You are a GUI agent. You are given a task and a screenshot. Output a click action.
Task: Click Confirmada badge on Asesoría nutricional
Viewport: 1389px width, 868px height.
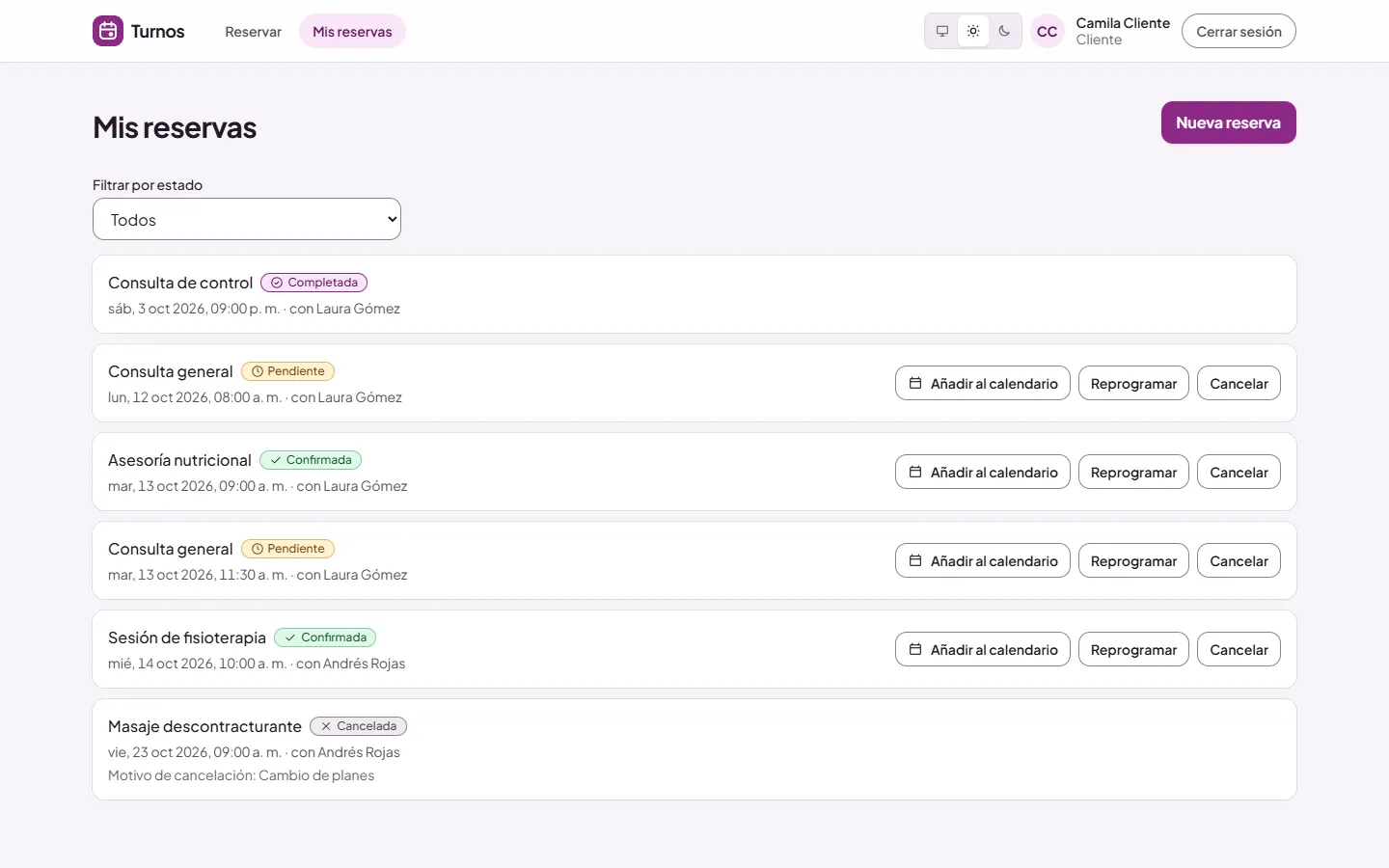click(311, 460)
